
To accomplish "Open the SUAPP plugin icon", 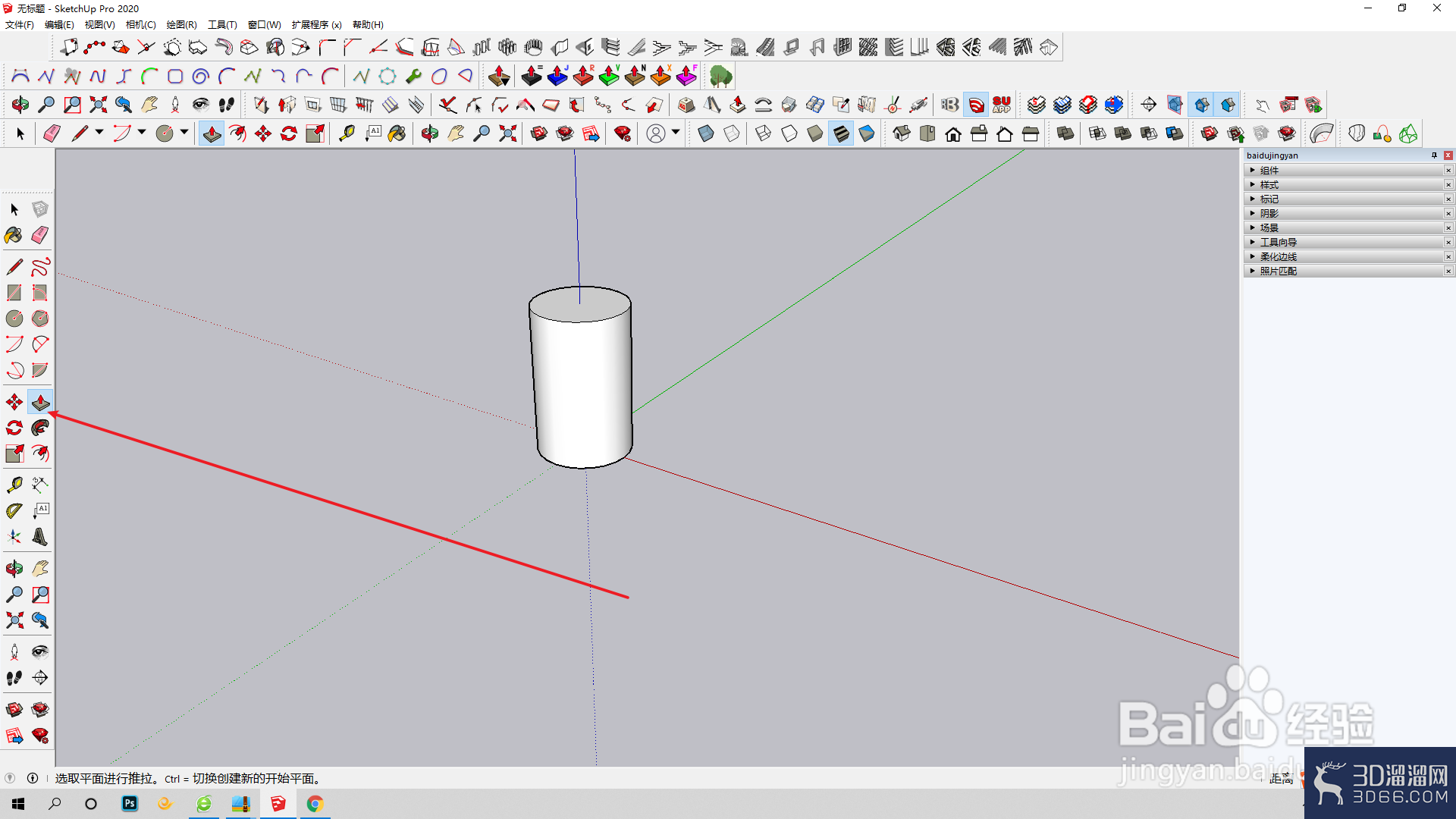I will point(1002,105).
